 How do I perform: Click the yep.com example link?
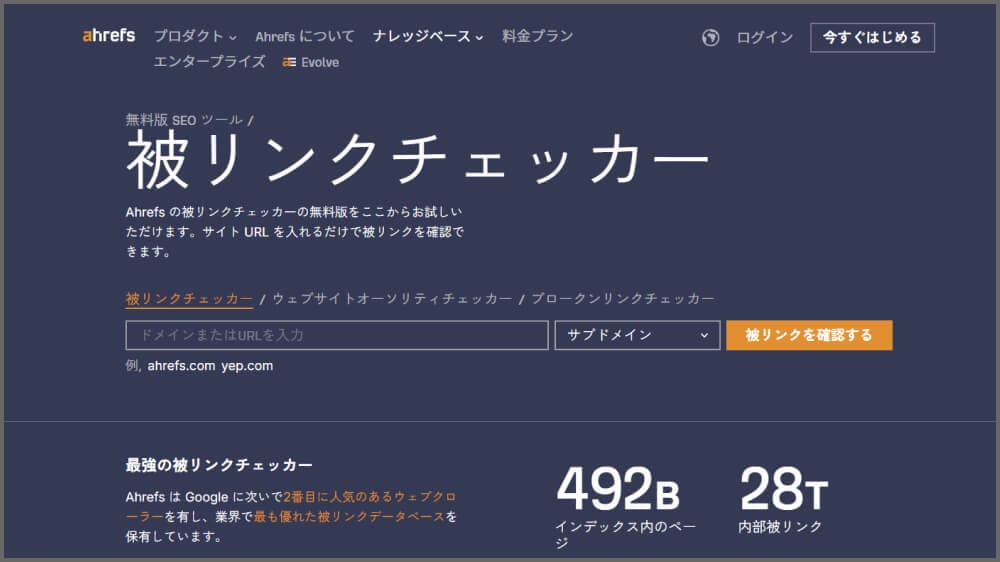click(x=247, y=366)
